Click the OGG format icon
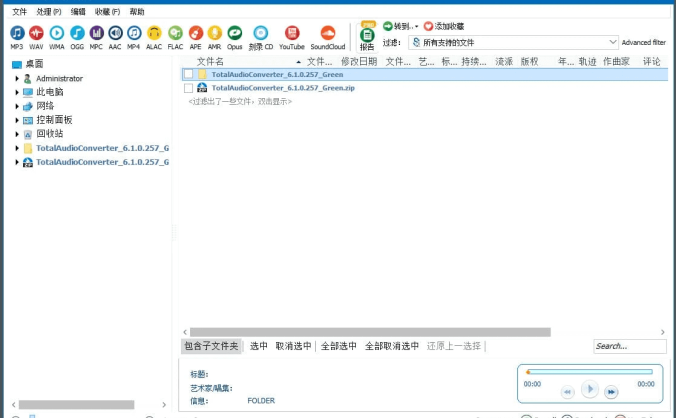 (x=77, y=33)
